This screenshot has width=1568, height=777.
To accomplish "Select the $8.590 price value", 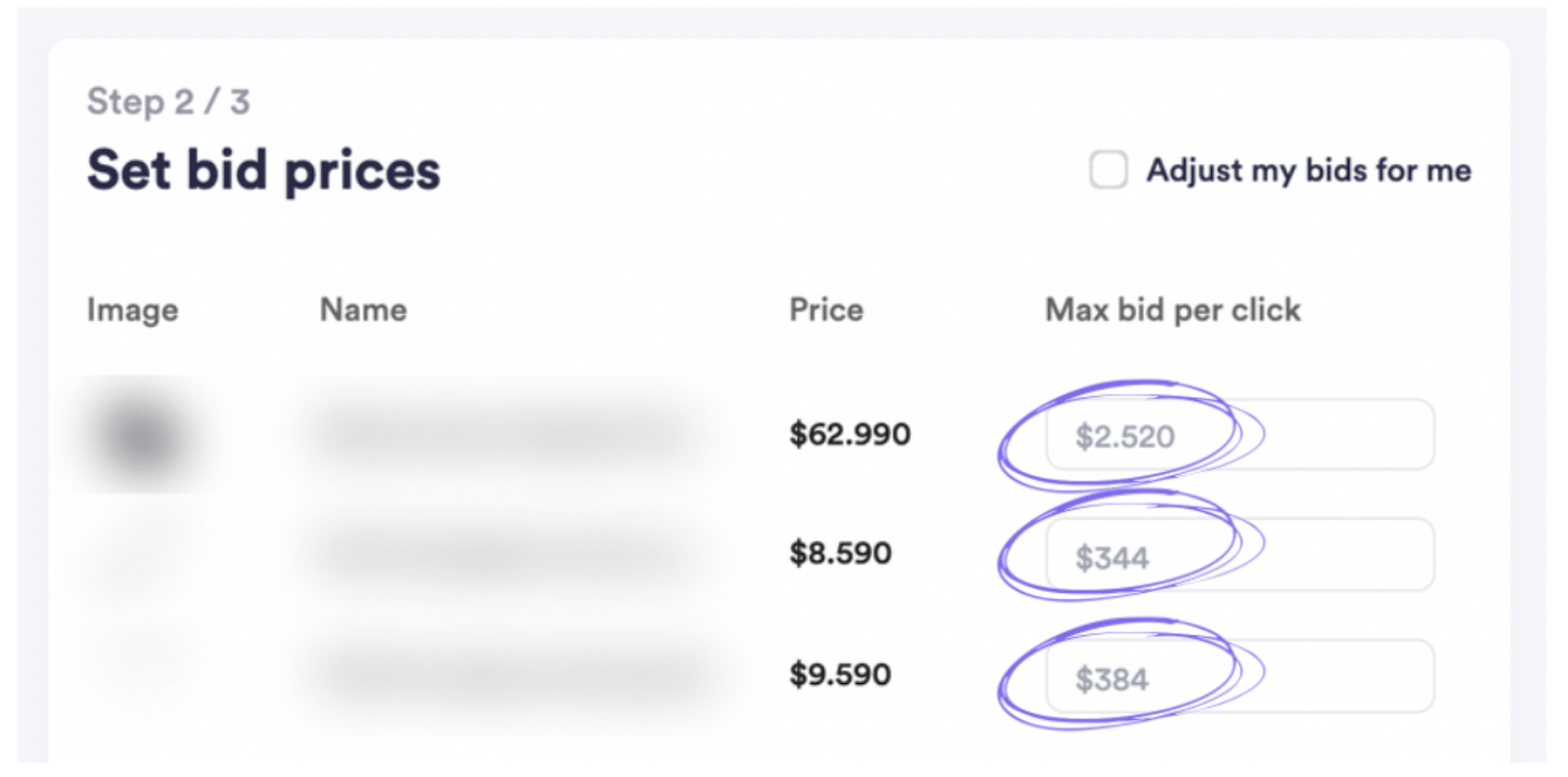I will tap(840, 553).
